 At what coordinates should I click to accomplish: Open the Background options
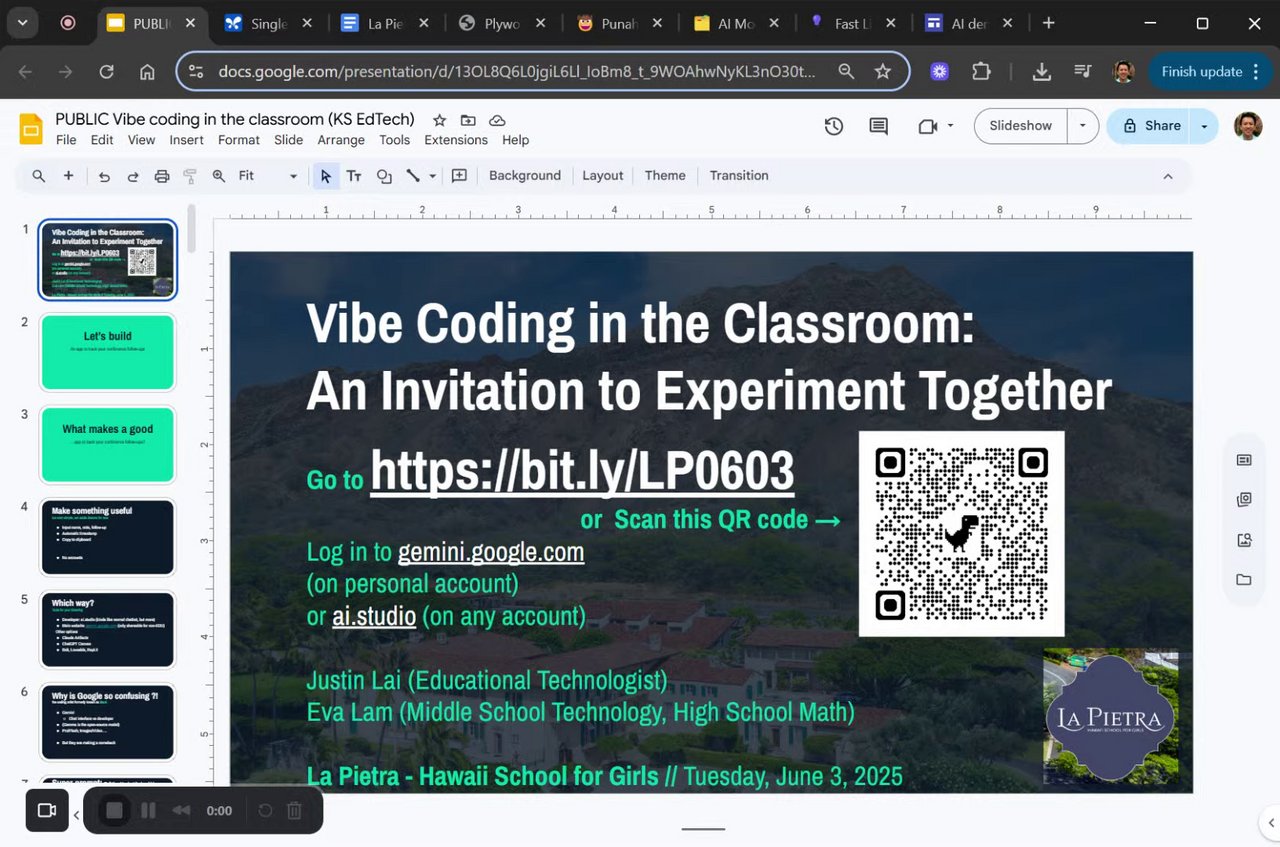(x=525, y=176)
